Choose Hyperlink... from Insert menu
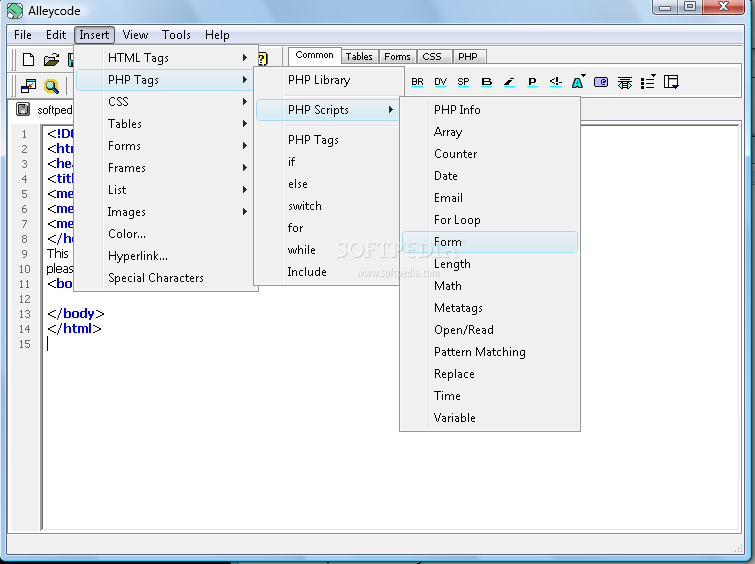The width and height of the screenshot is (755, 564). 164,256
